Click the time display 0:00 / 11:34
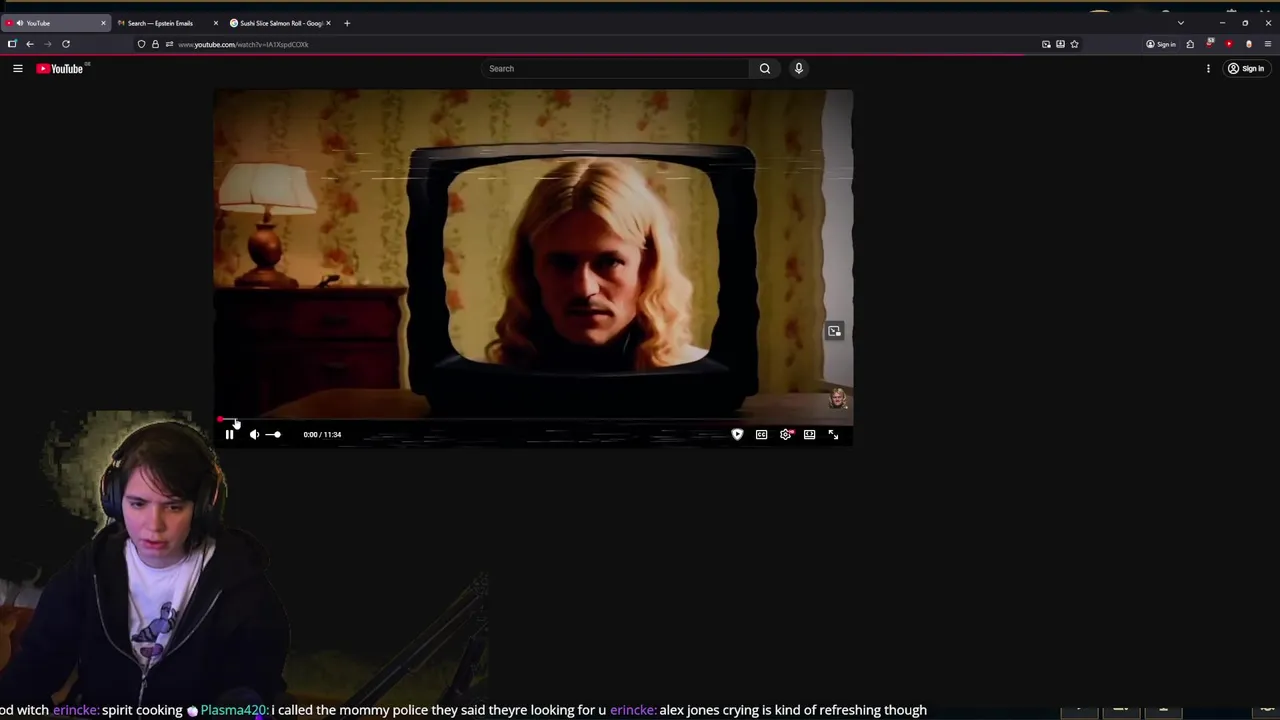This screenshot has width=1280, height=720. click(x=322, y=434)
